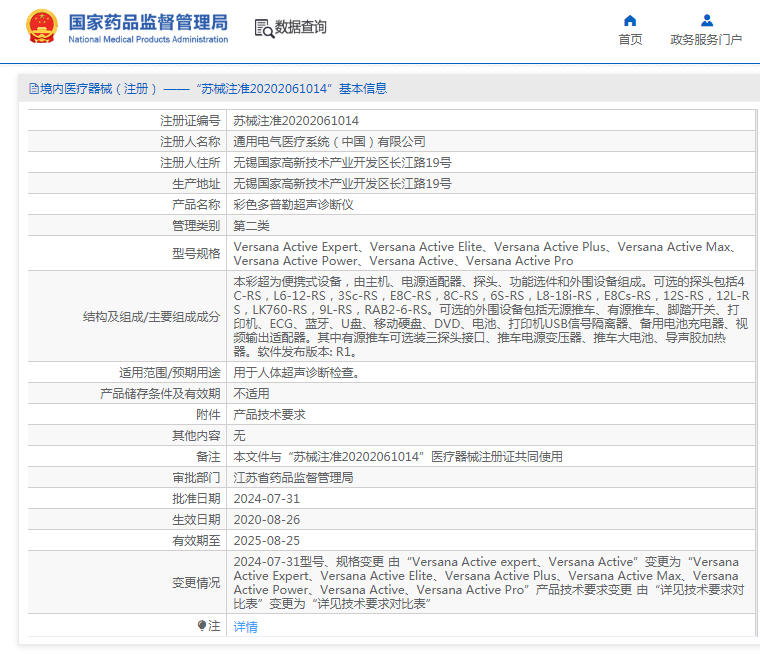Click the document icon before 境内医疗器械
This screenshot has height=654, width=760.
(x=33, y=89)
